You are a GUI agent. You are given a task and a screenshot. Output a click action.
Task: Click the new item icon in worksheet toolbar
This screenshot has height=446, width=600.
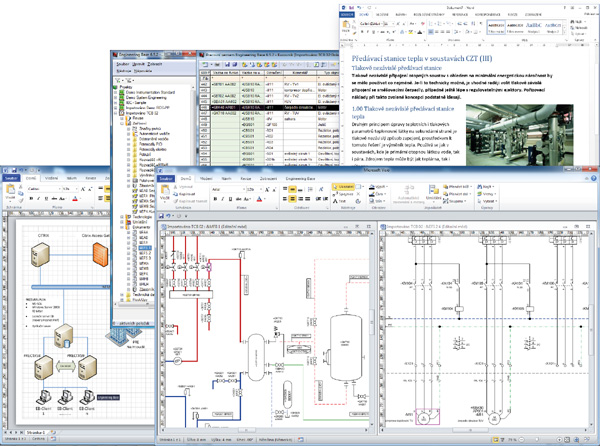(205, 65)
